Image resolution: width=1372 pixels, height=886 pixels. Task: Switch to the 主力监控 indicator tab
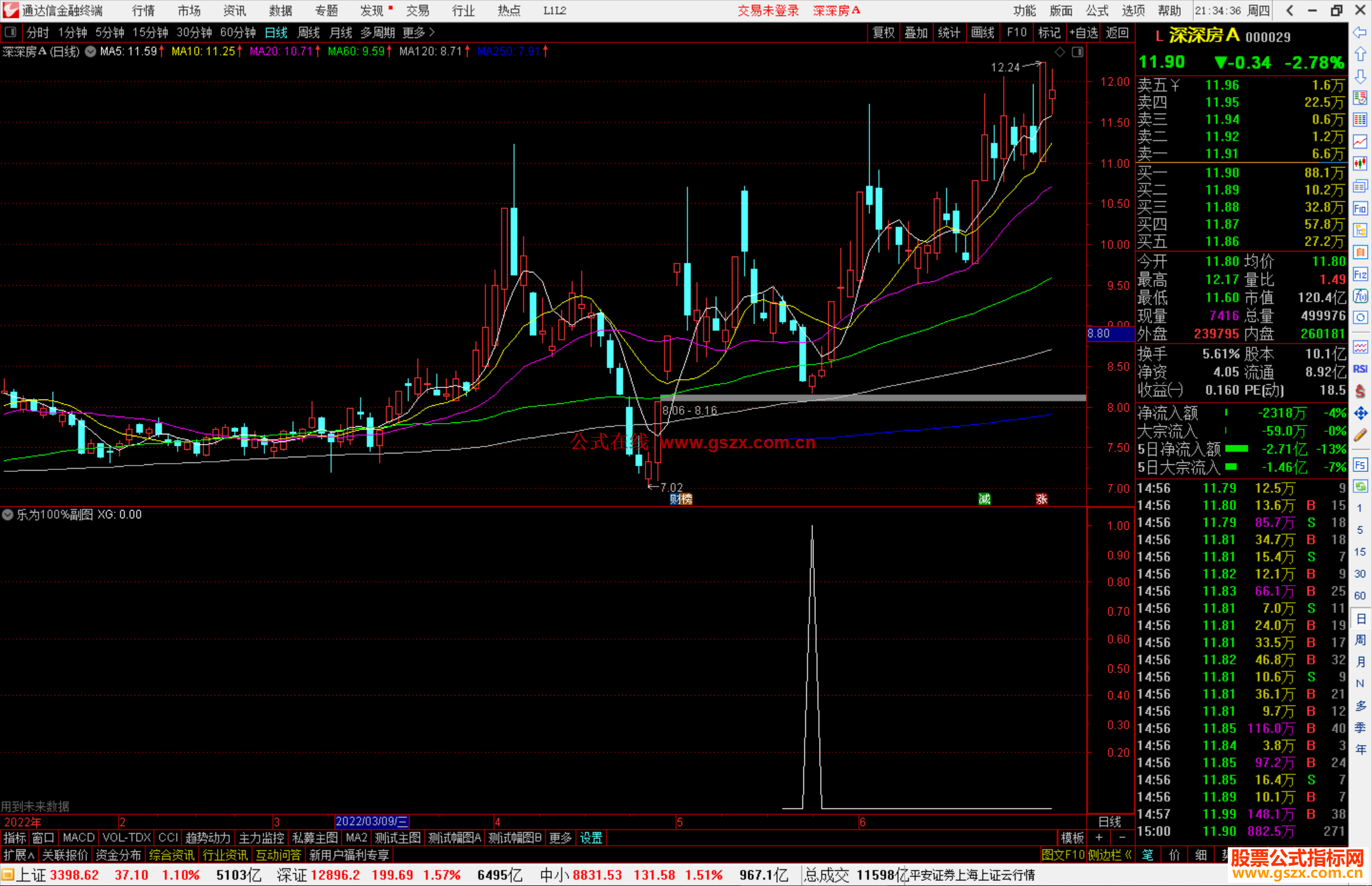point(262,838)
